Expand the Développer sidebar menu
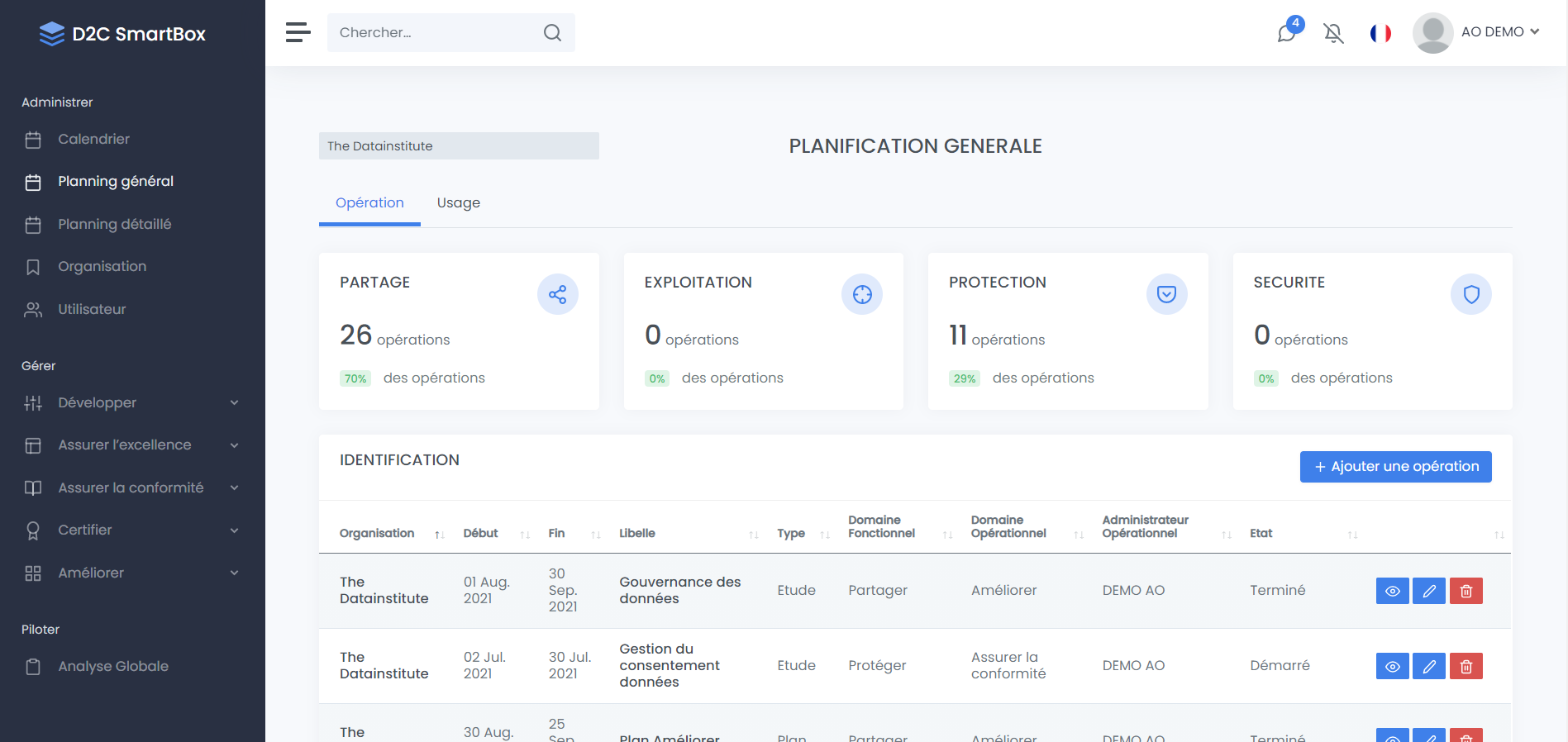1568x742 pixels. point(132,402)
